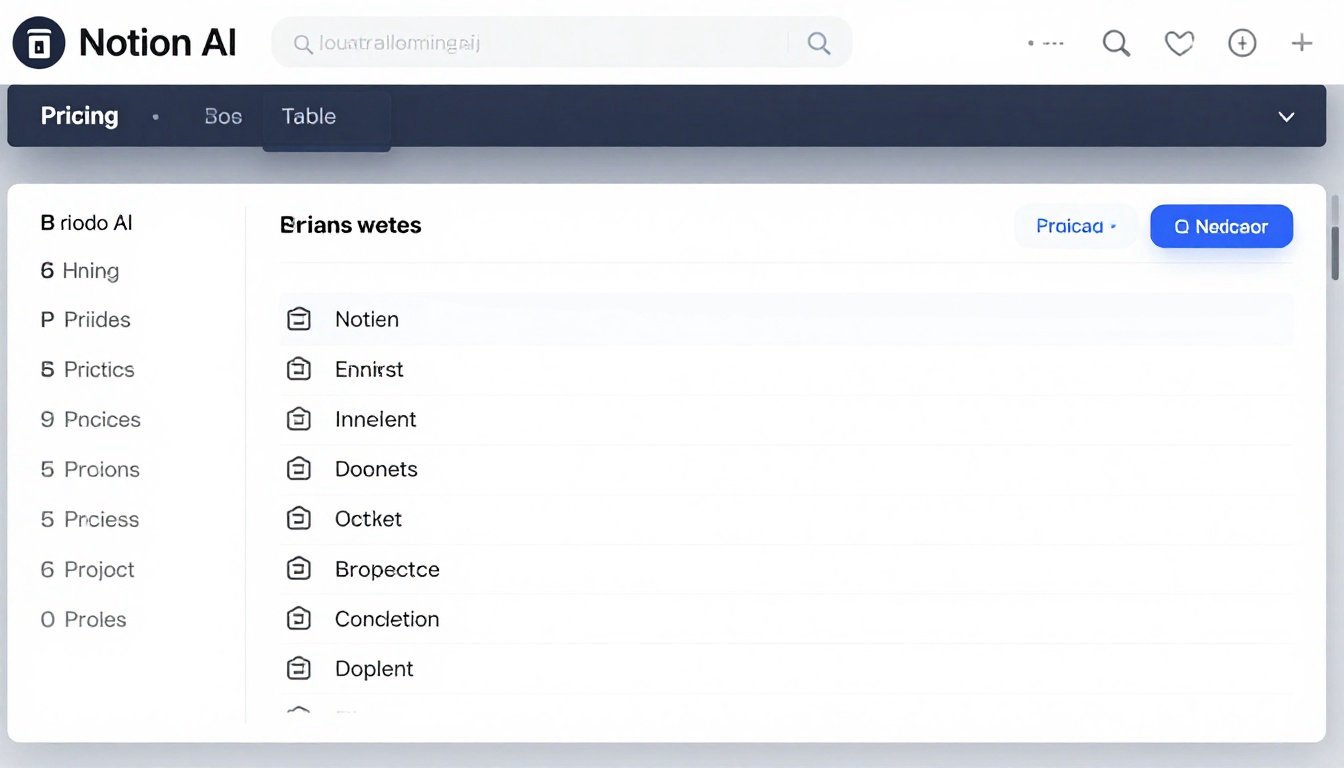Switch to the Table tab

click(309, 117)
